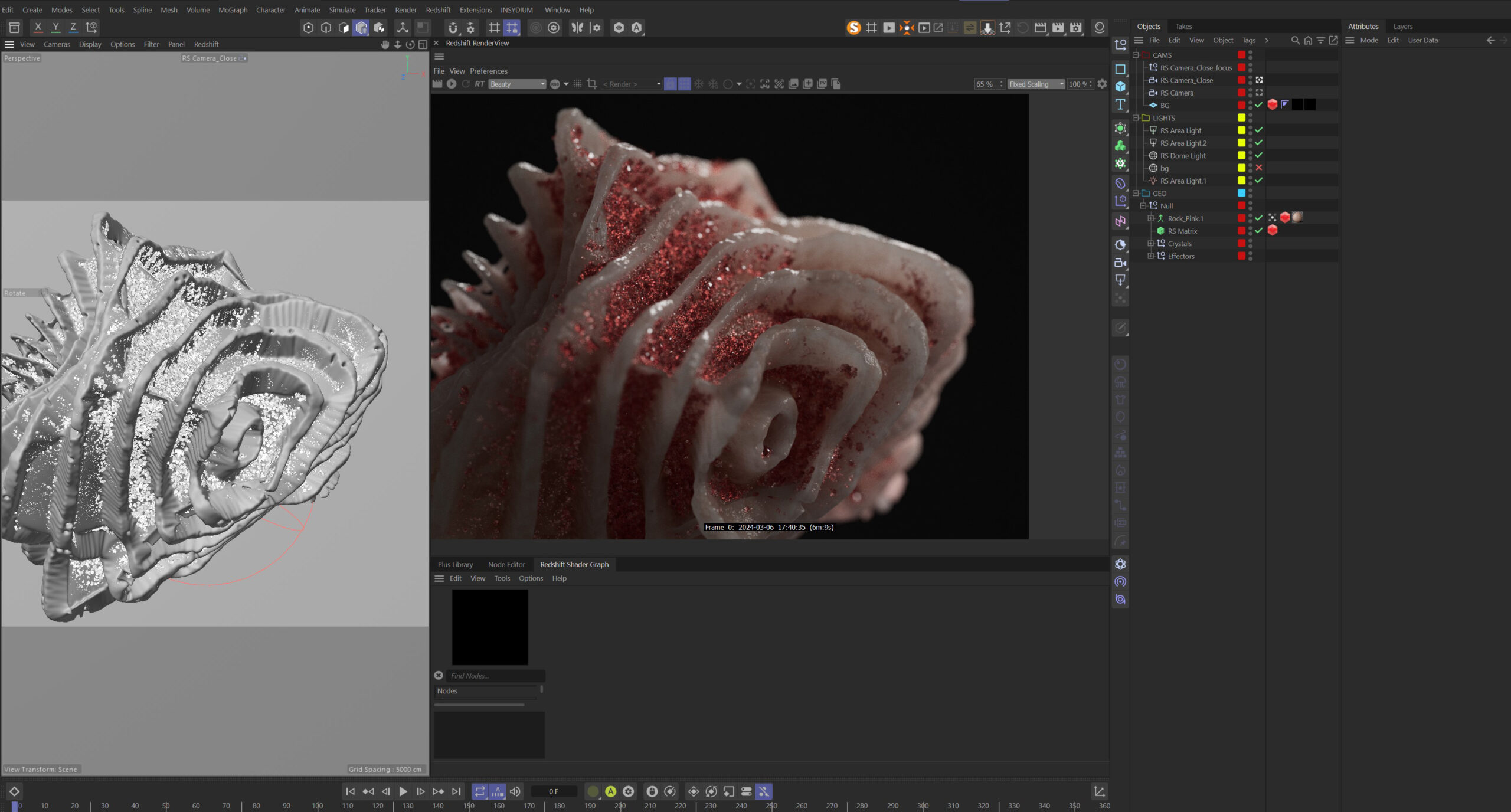The image size is (1511, 812).
Task: Click the search icon in Objects panel
Action: coord(1295,40)
